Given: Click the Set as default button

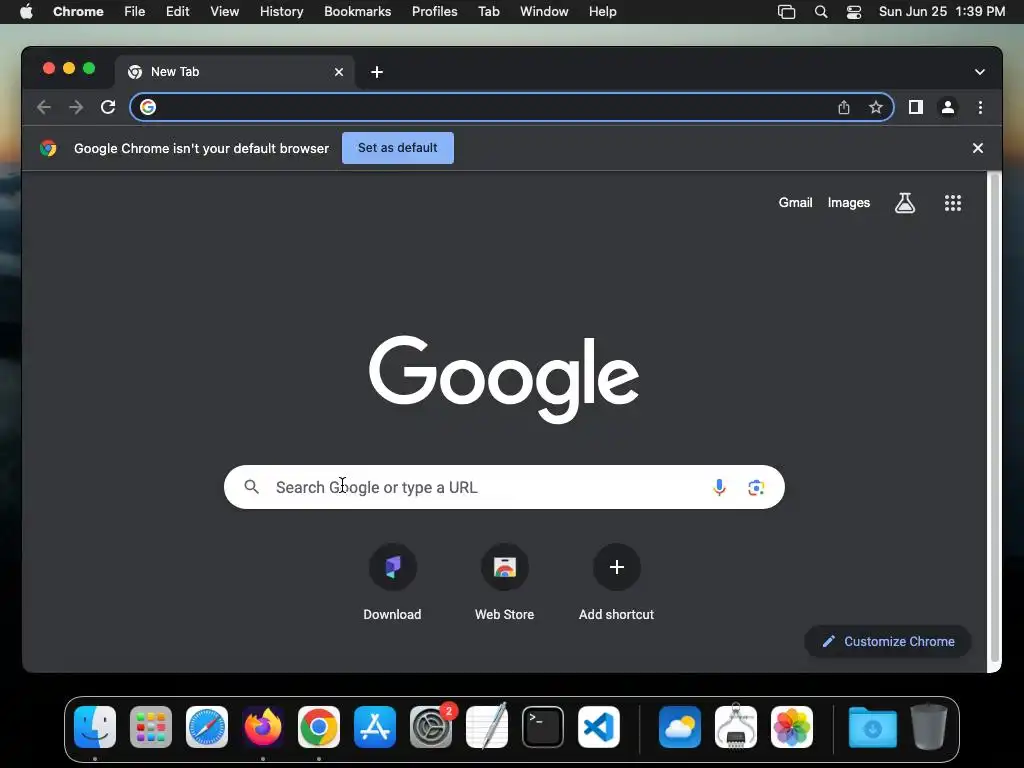Looking at the screenshot, I should tap(398, 148).
